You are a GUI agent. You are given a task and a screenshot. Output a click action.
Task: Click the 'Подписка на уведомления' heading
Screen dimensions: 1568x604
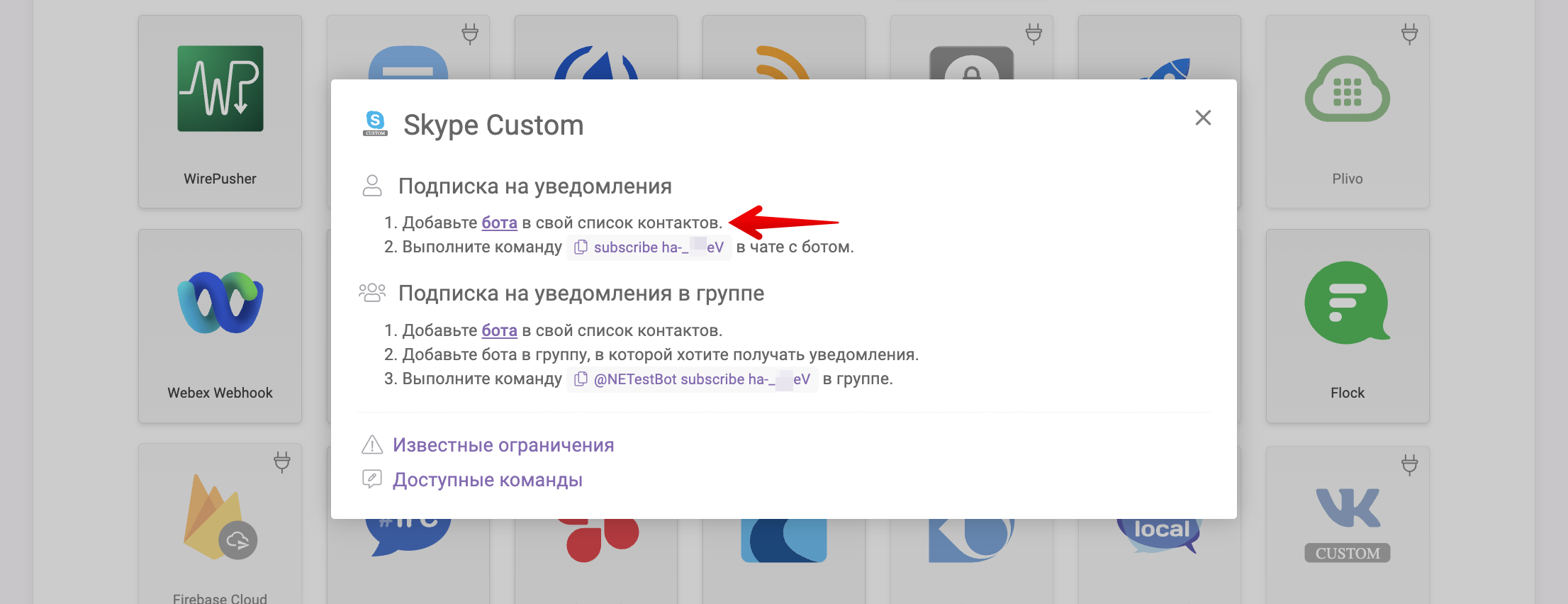(x=535, y=186)
